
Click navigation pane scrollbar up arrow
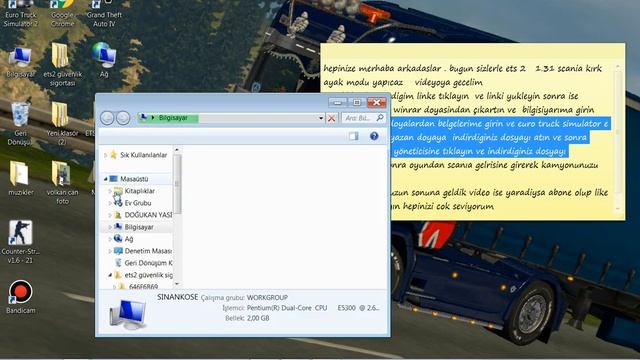point(177,150)
